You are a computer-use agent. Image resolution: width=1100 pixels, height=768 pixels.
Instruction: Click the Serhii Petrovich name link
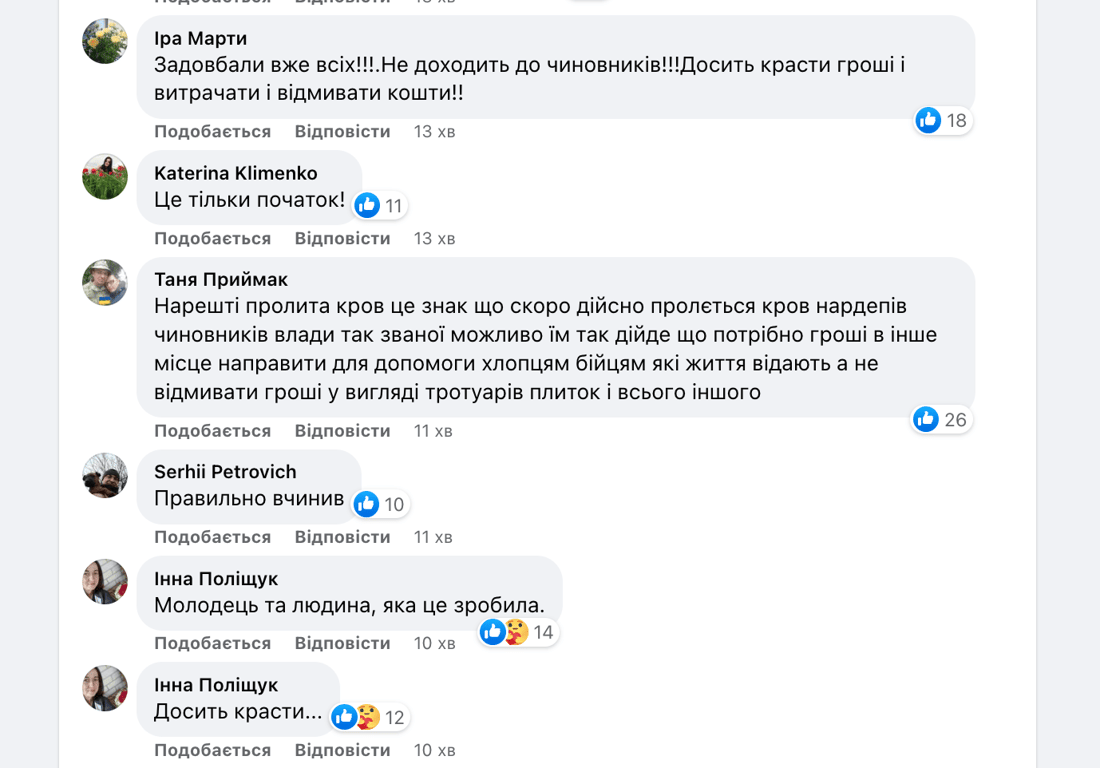point(225,472)
